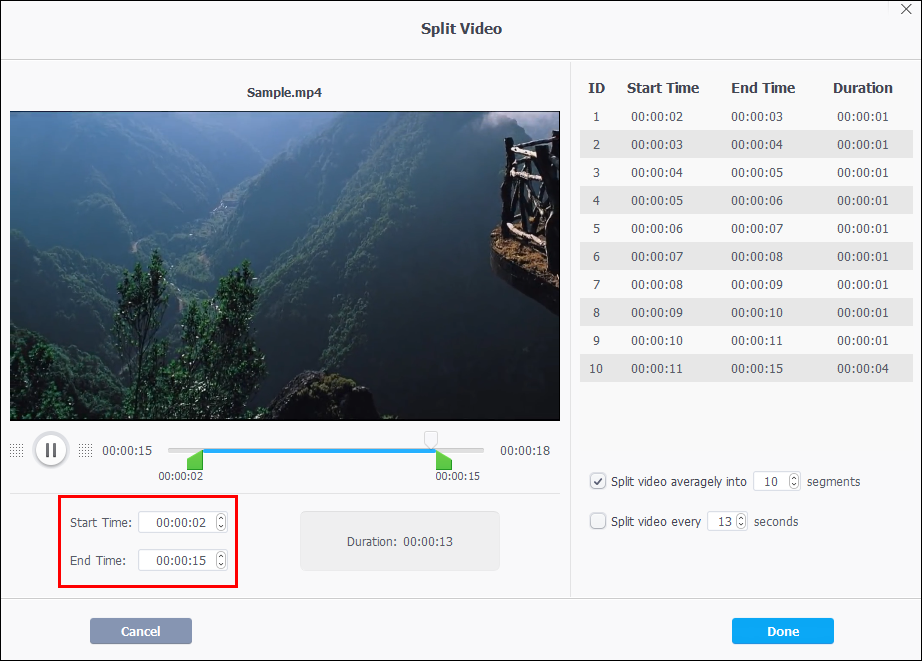Click the 00:00:04 duration cell of segment 10

(863, 369)
